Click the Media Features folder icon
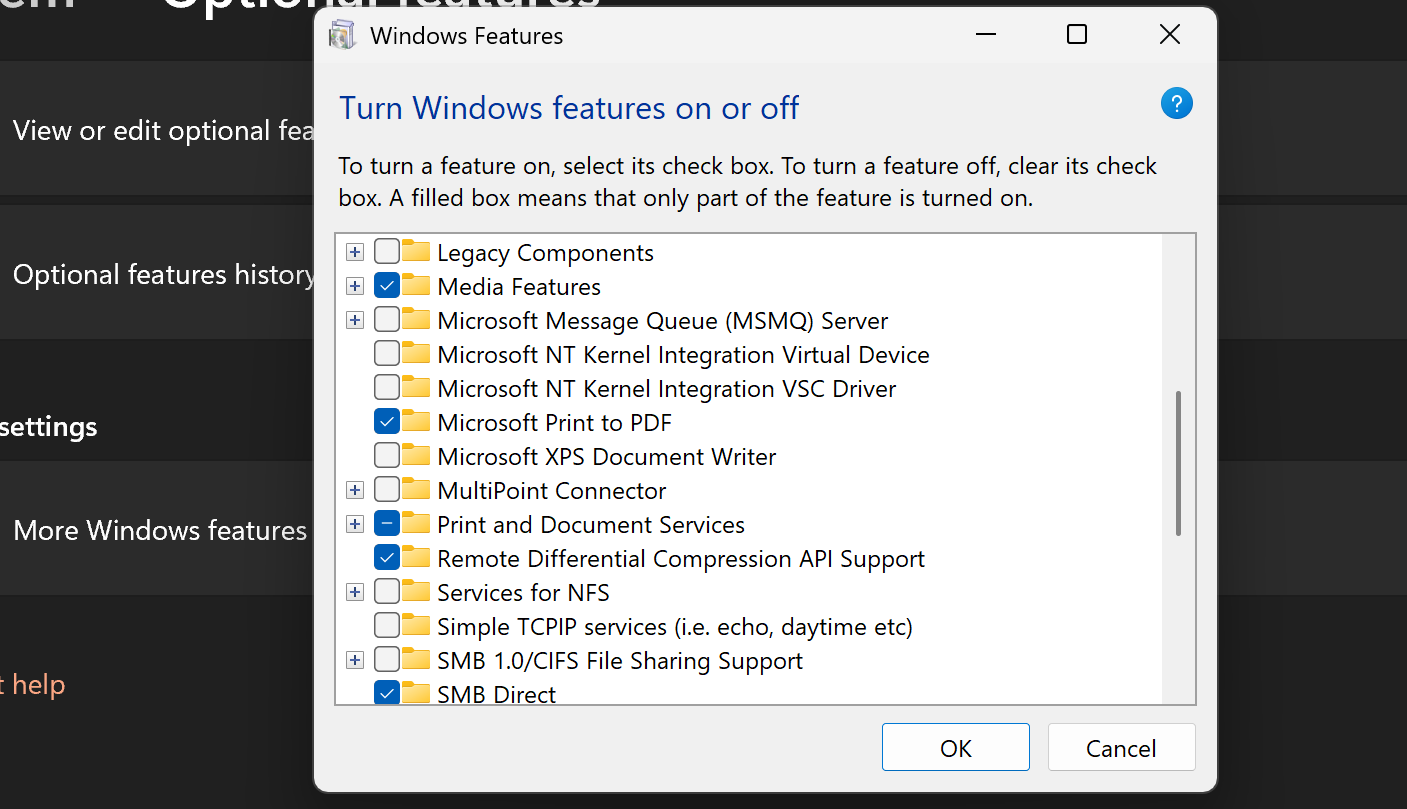This screenshot has height=809, width=1407. point(416,287)
